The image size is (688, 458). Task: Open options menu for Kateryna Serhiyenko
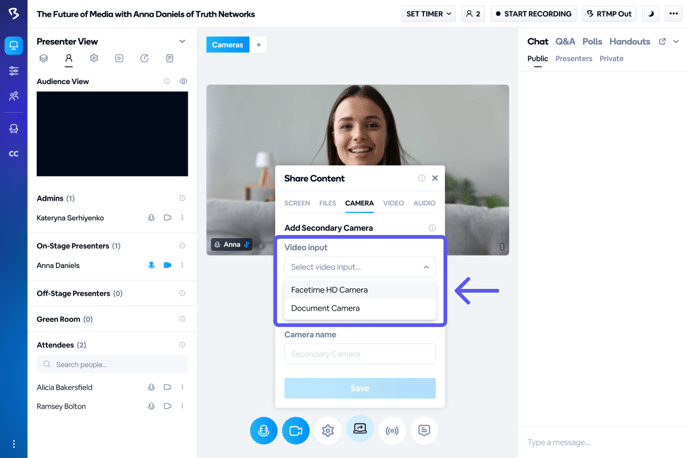[x=182, y=218]
